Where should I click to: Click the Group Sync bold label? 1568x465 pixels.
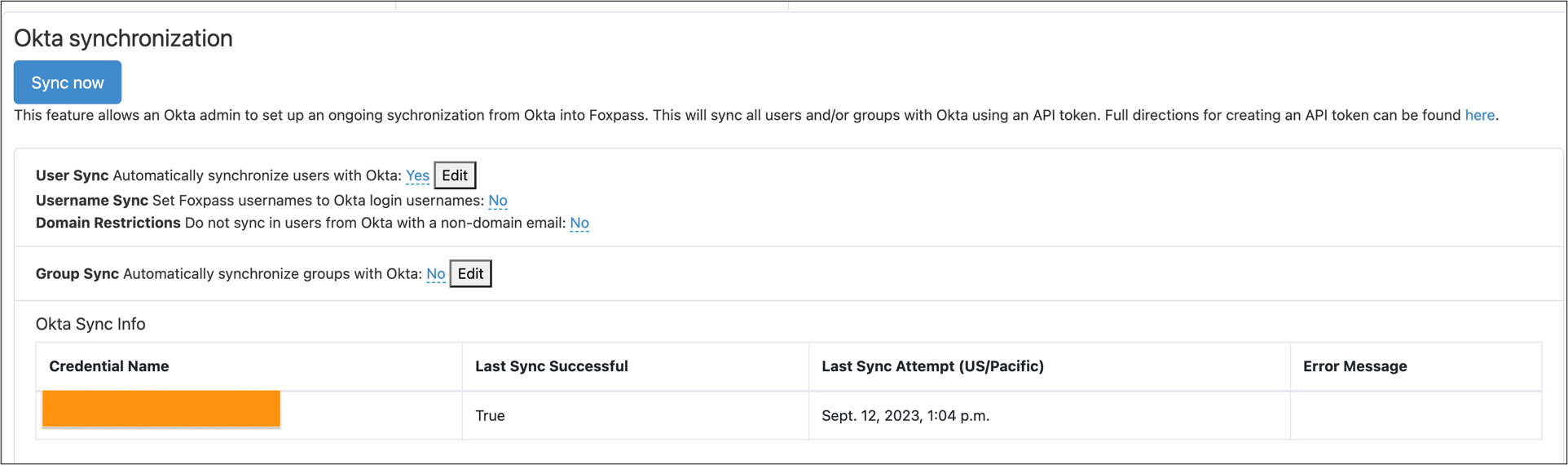pyautogui.click(x=77, y=274)
